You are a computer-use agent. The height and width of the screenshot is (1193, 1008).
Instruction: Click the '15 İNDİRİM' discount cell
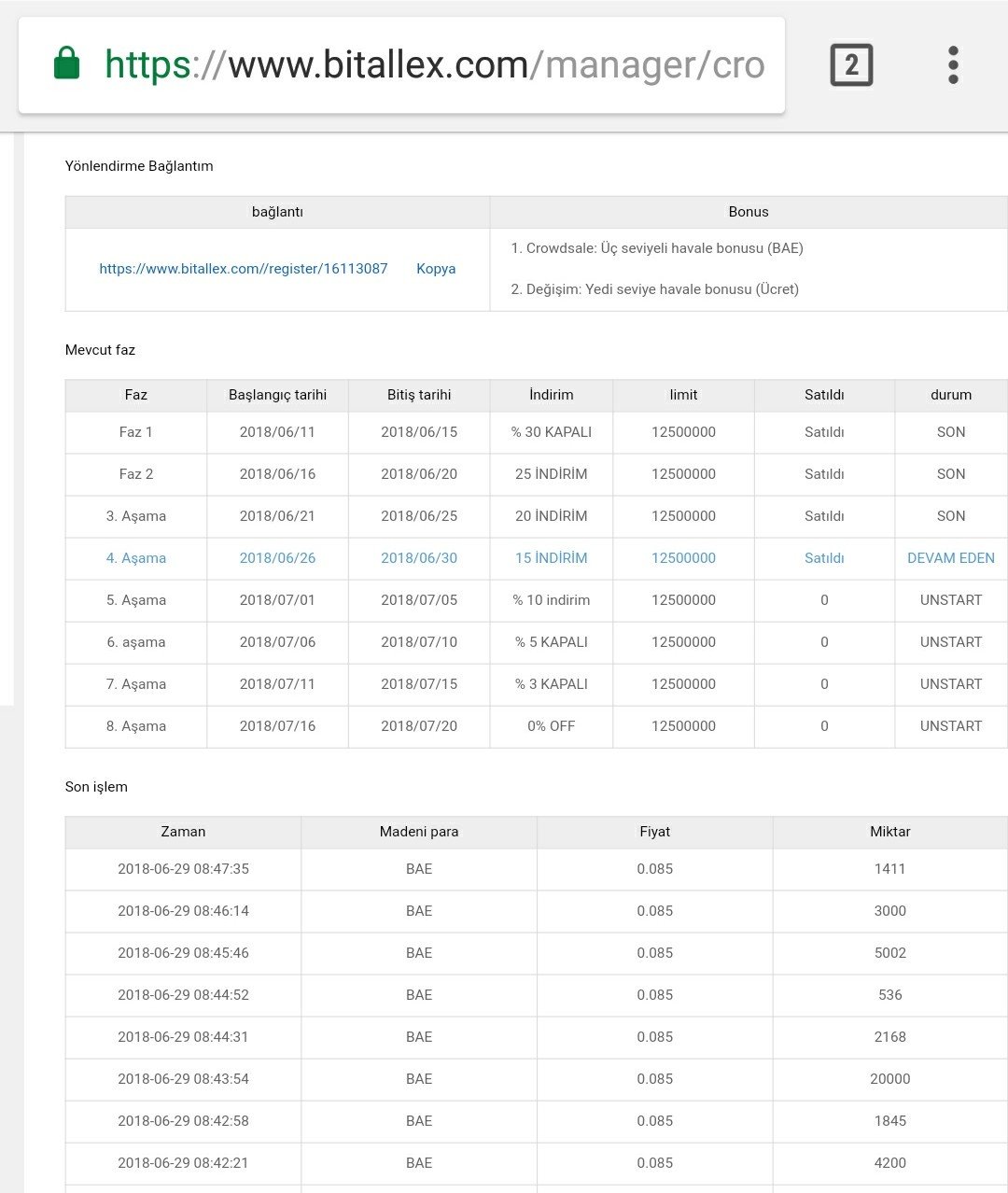552,558
